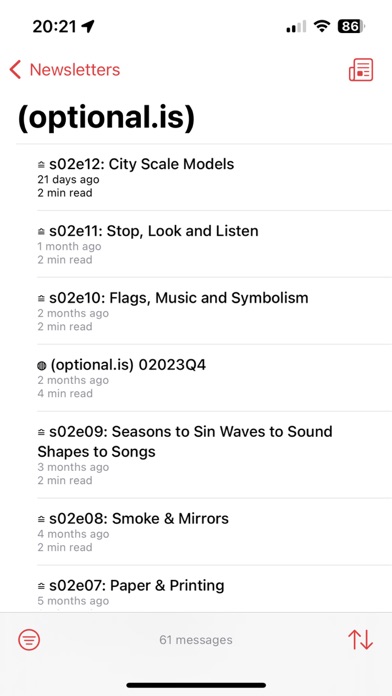This screenshot has height=696, width=392.
Task: Tap the small icon beside s02e08
Action: coord(41,519)
